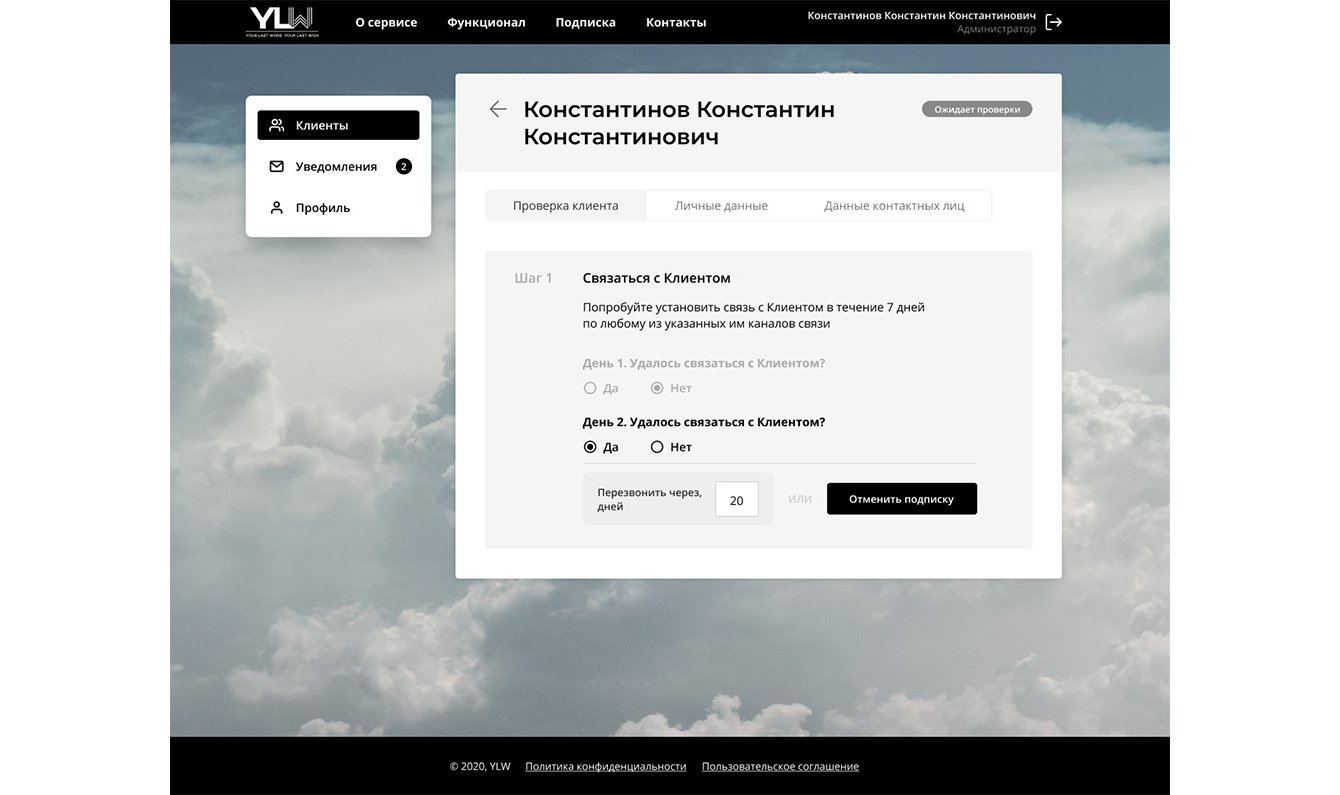The image size is (1340, 795).
Task: Click the © 2020, YLW footer text
Action: point(480,766)
